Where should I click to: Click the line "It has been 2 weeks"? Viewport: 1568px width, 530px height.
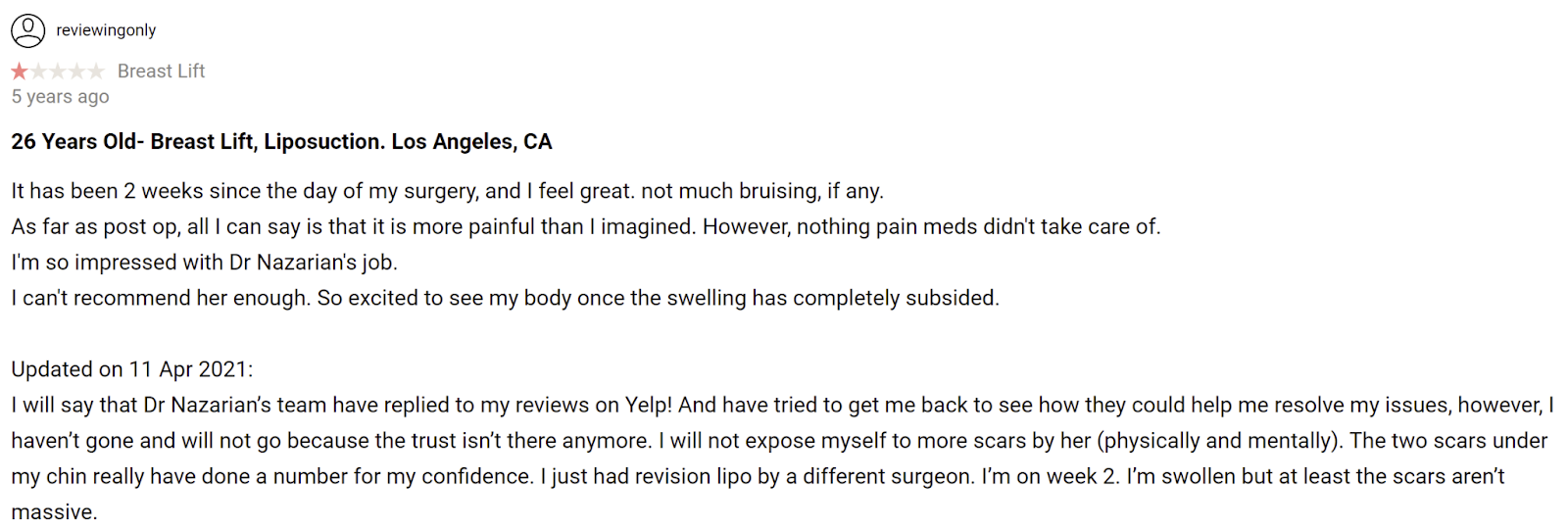click(447, 191)
